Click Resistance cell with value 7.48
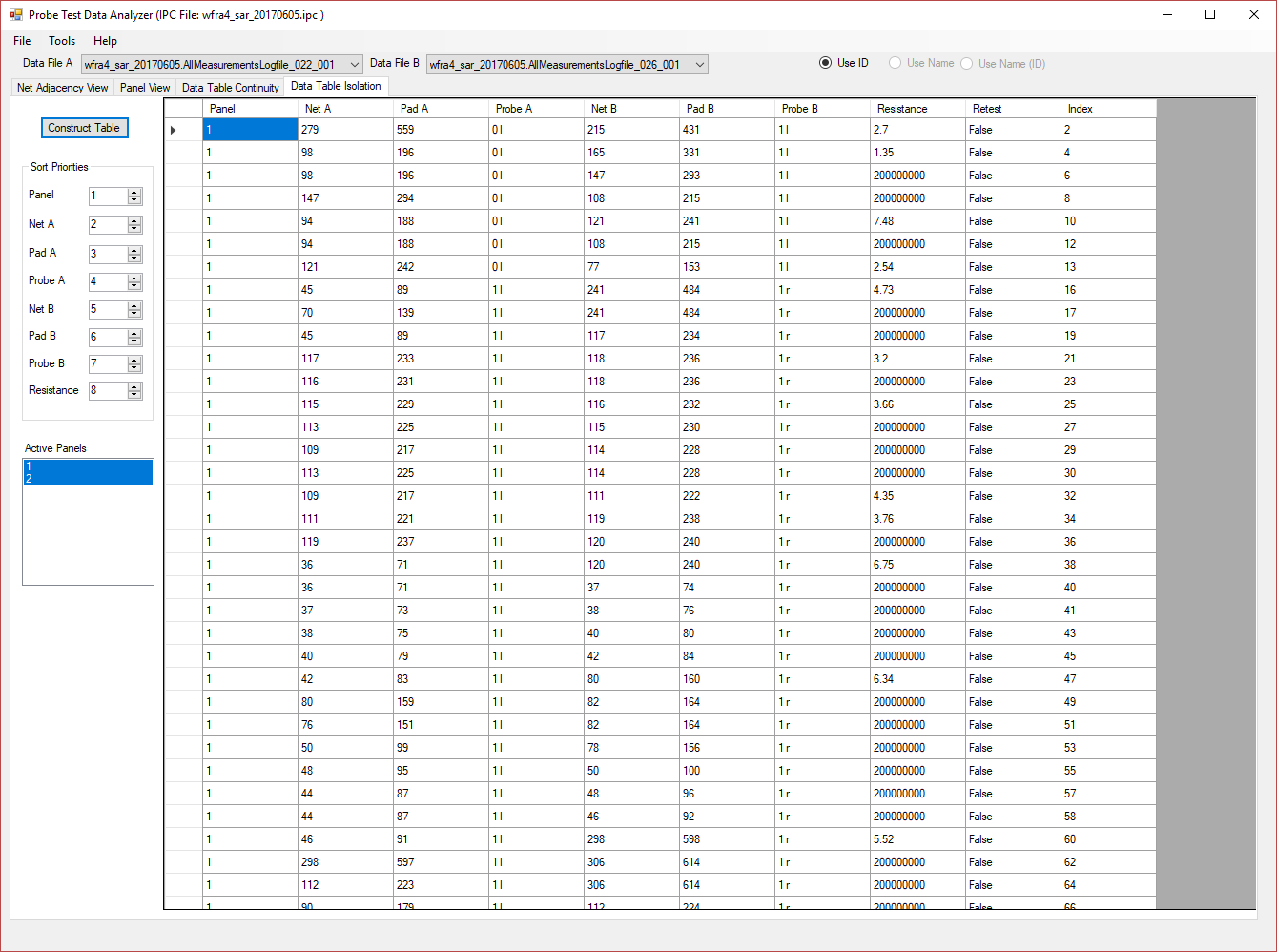 [x=917, y=221]
